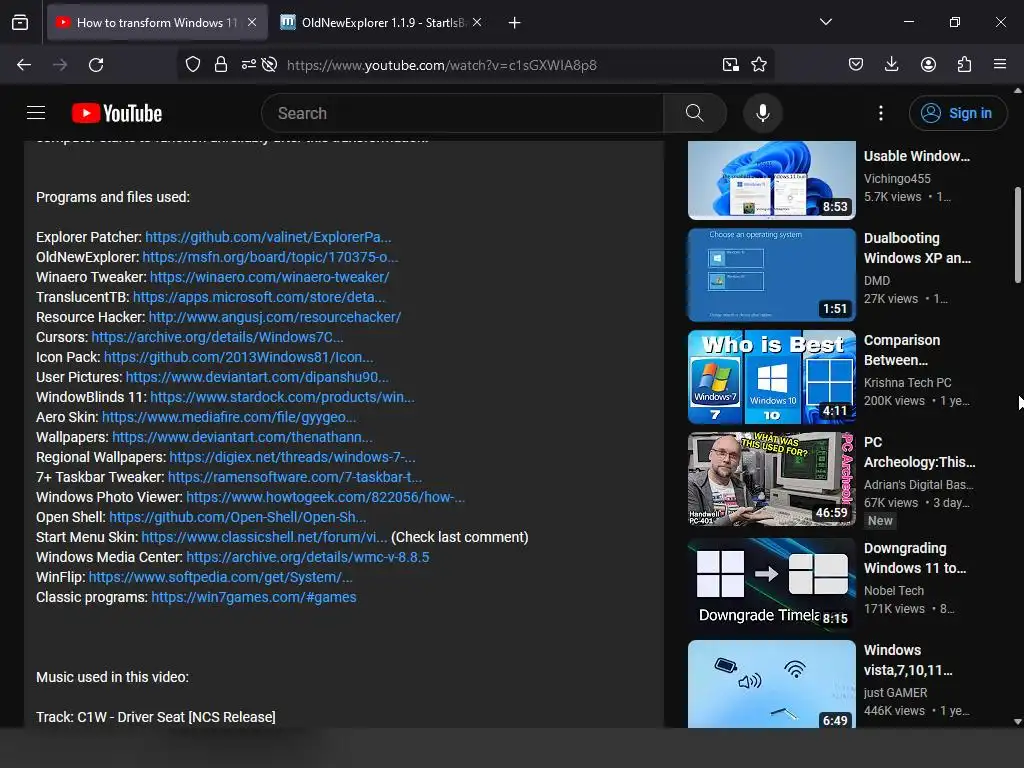
Task: Open the Cursors archive.org link
Action: click(217, 337)
